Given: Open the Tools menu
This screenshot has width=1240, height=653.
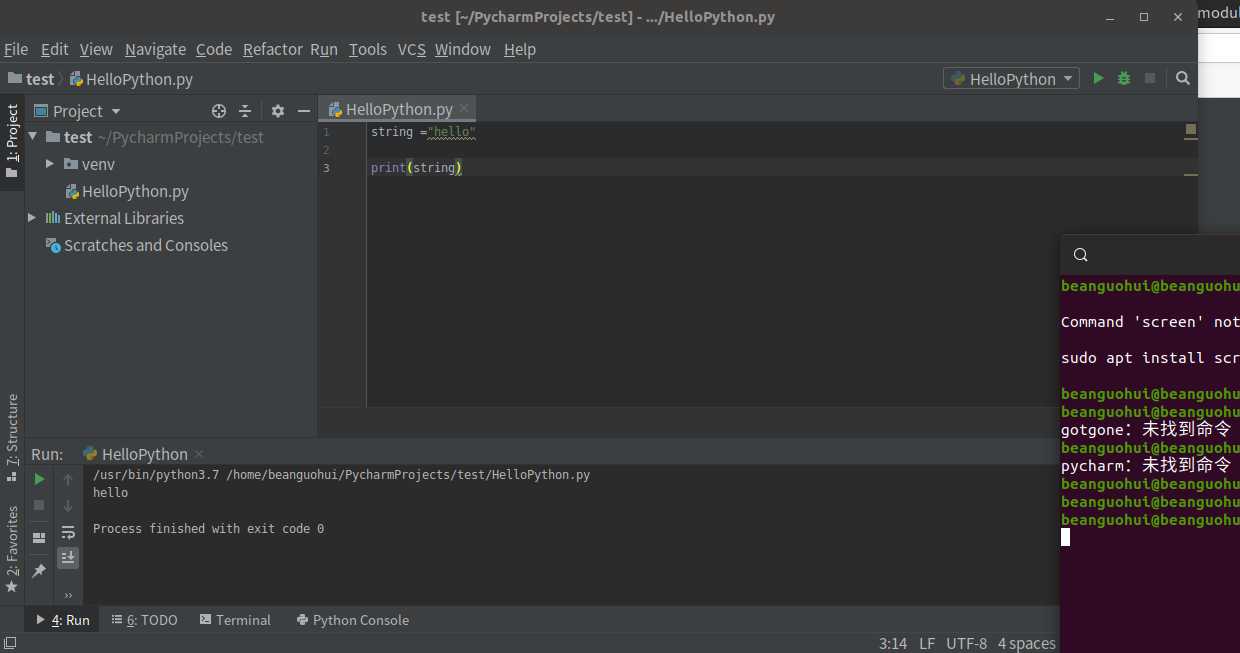Looking at the screenshot, I should pyautogui.click(x=368, y=49).
